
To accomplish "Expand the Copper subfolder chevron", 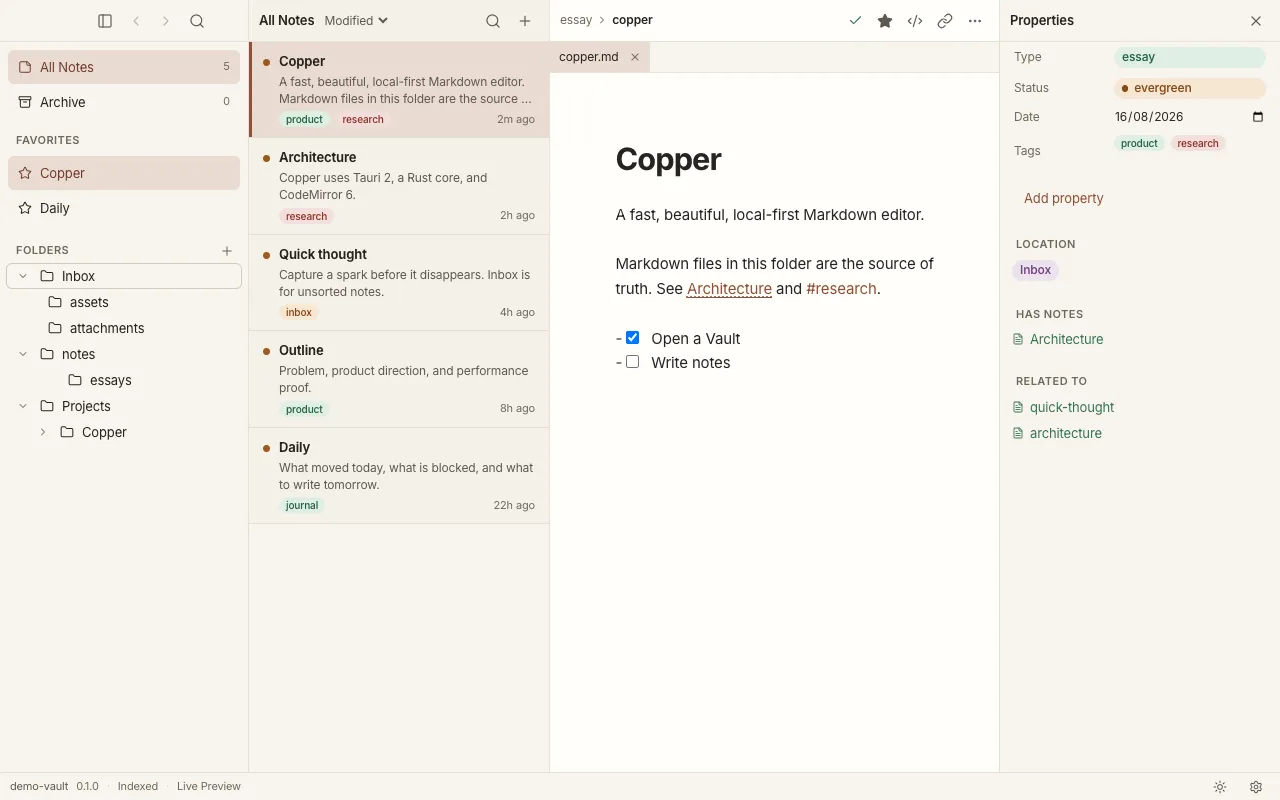I will 43,432.
